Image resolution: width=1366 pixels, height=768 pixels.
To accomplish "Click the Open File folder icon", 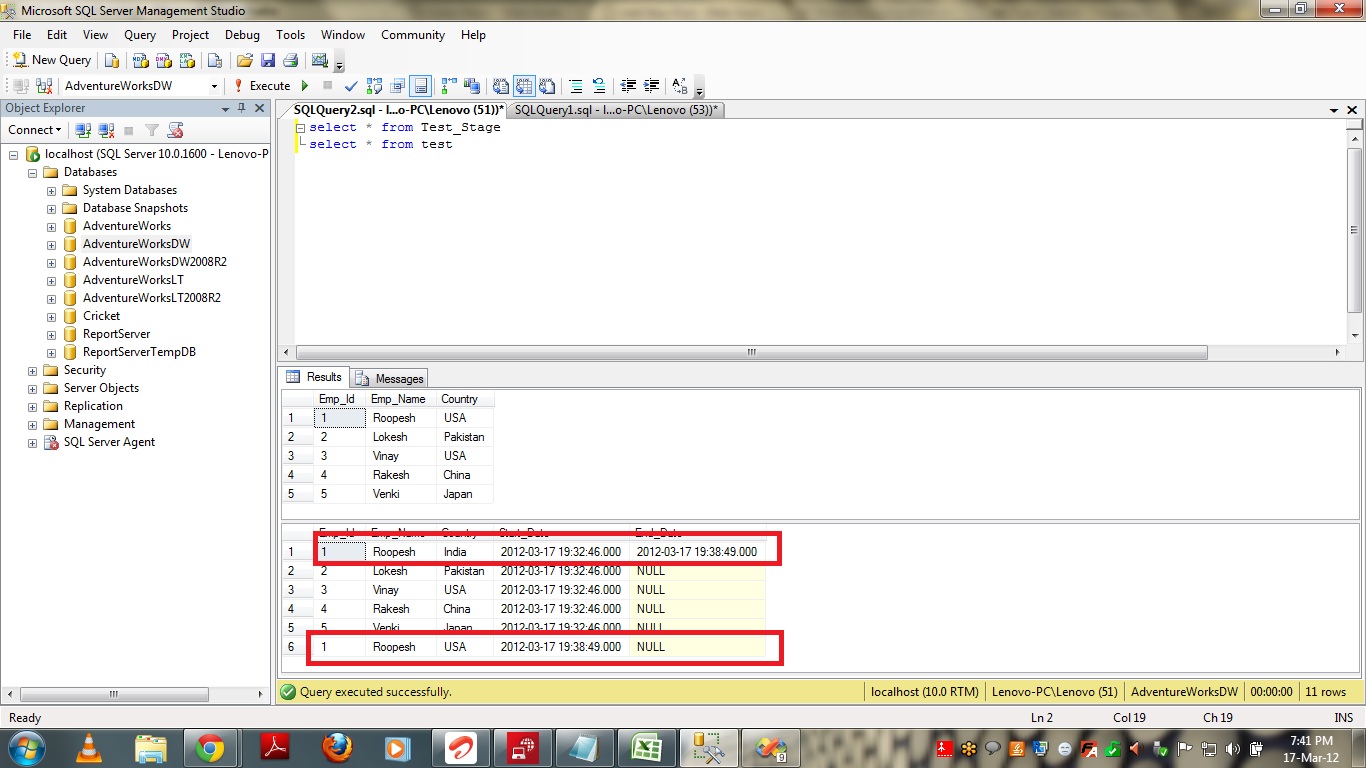I will 244,60.
